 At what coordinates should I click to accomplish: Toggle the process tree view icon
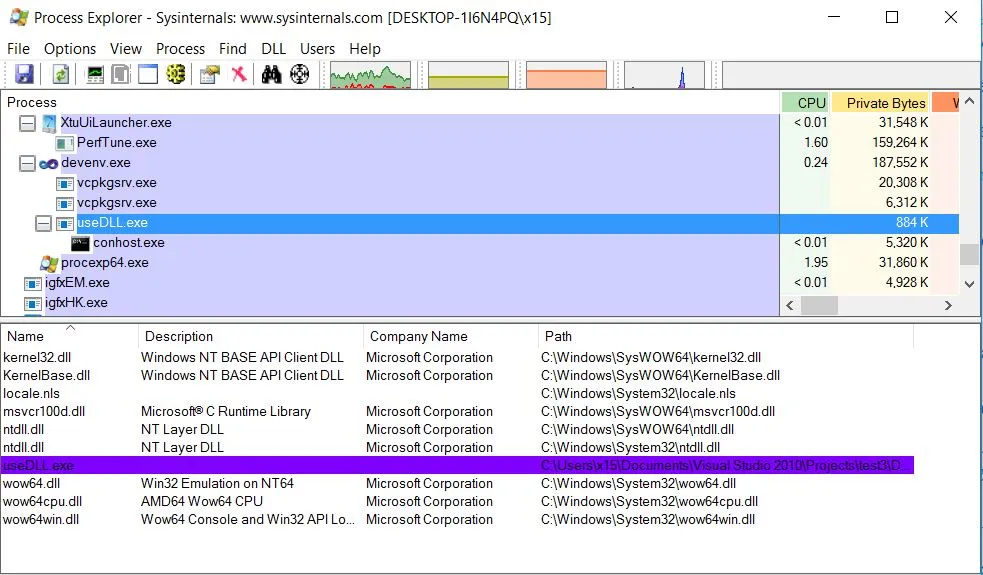[121, 75]
